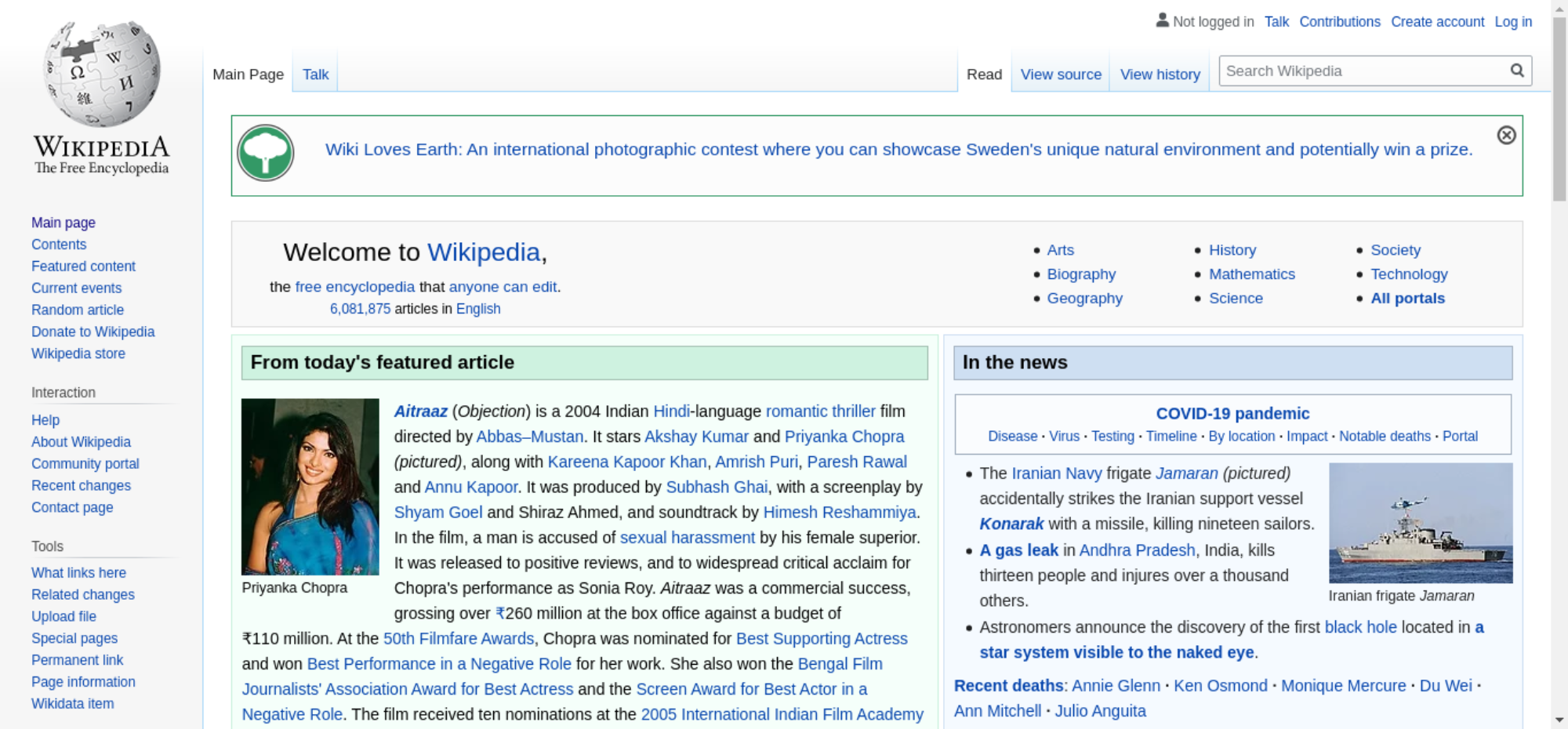
Task: Open the Iranian frigate Jamaran image
Action: (1421, 523)
